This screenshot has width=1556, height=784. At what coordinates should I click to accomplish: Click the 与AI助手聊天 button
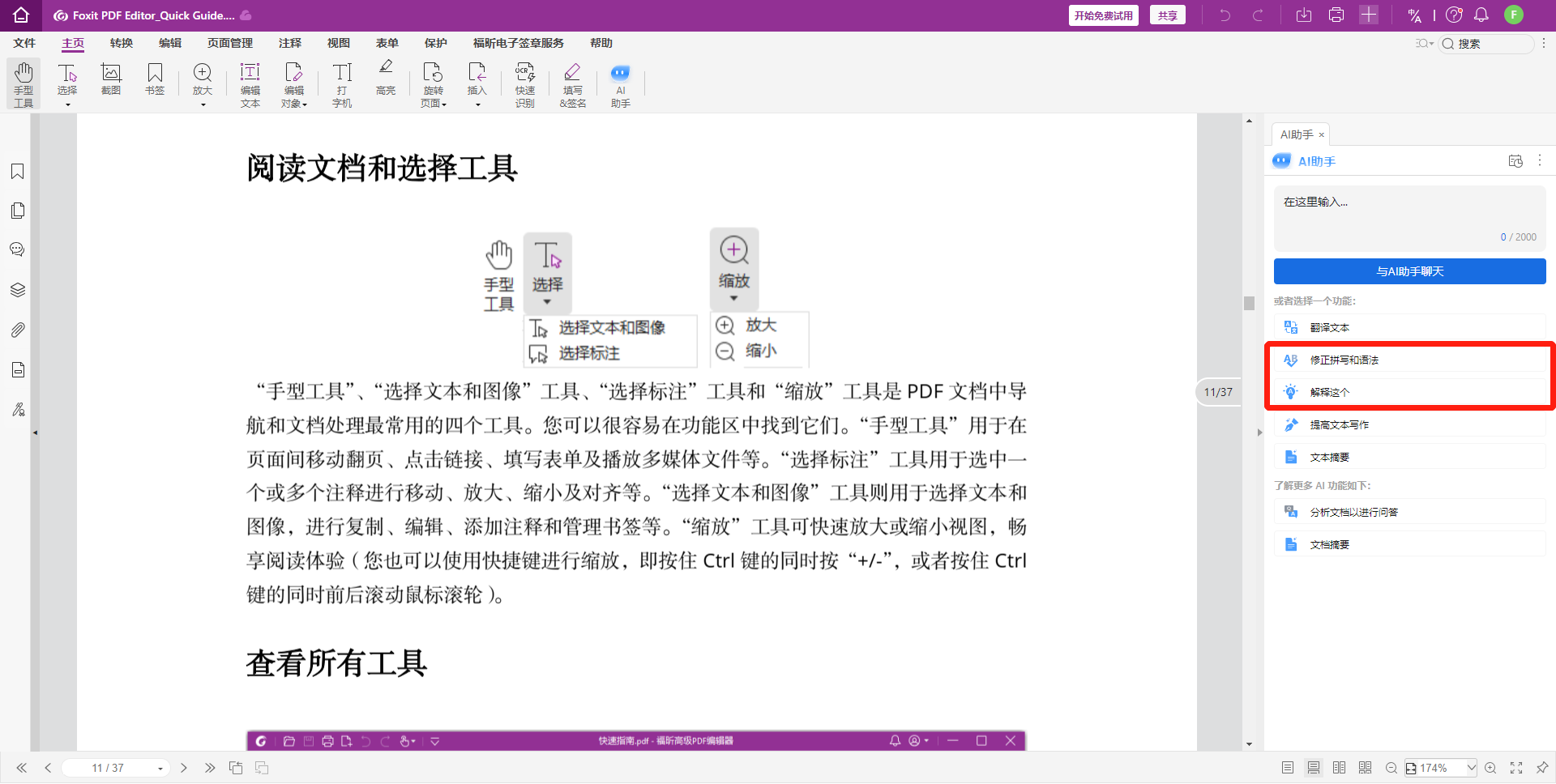coord(1409,271)
